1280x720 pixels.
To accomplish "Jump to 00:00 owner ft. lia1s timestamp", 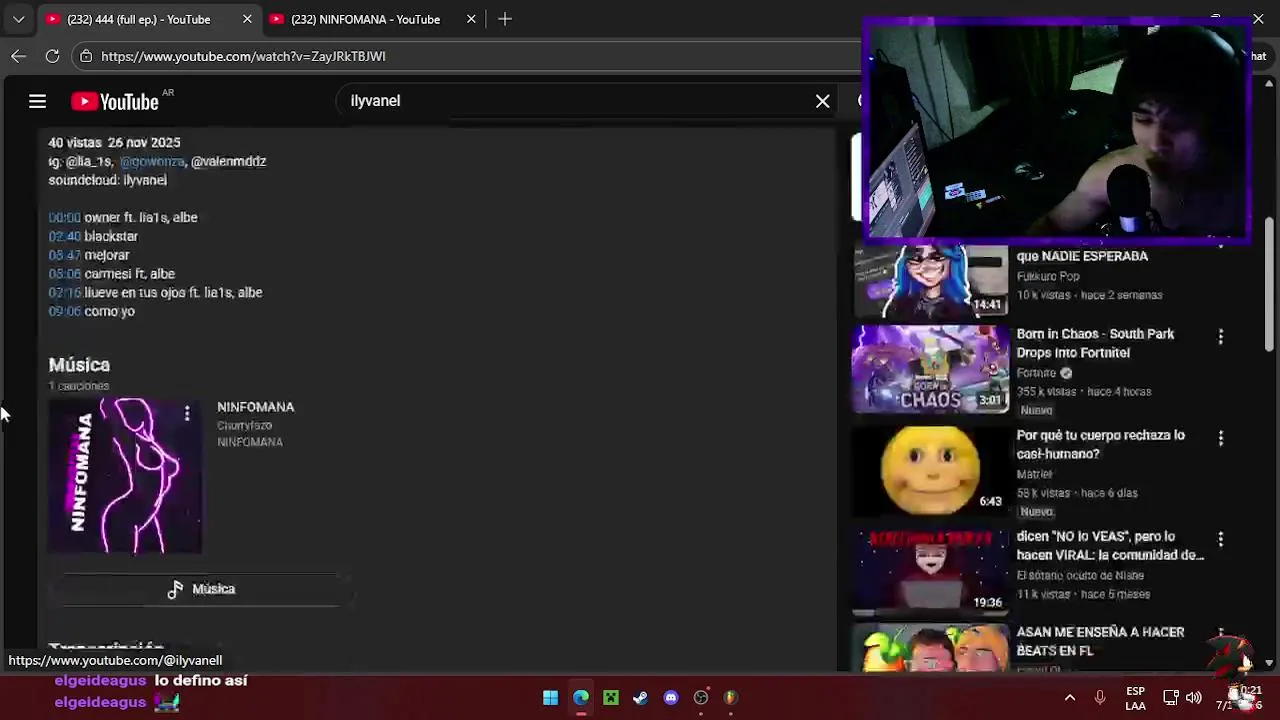I will (x=65, y=217).
